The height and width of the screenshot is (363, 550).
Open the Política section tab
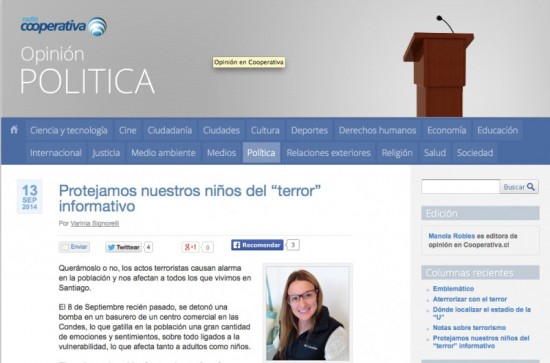click(261, 153)
